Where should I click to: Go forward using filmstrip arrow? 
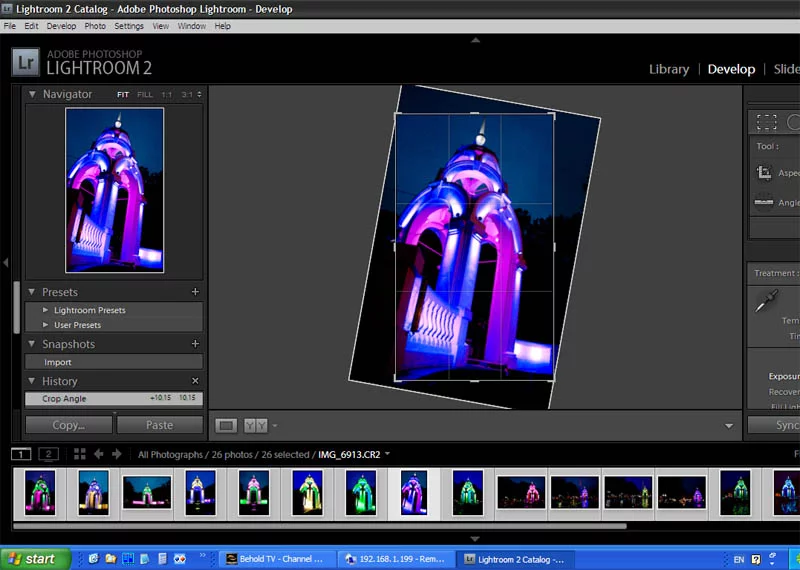pyautogui.click(x=117, y=454)
